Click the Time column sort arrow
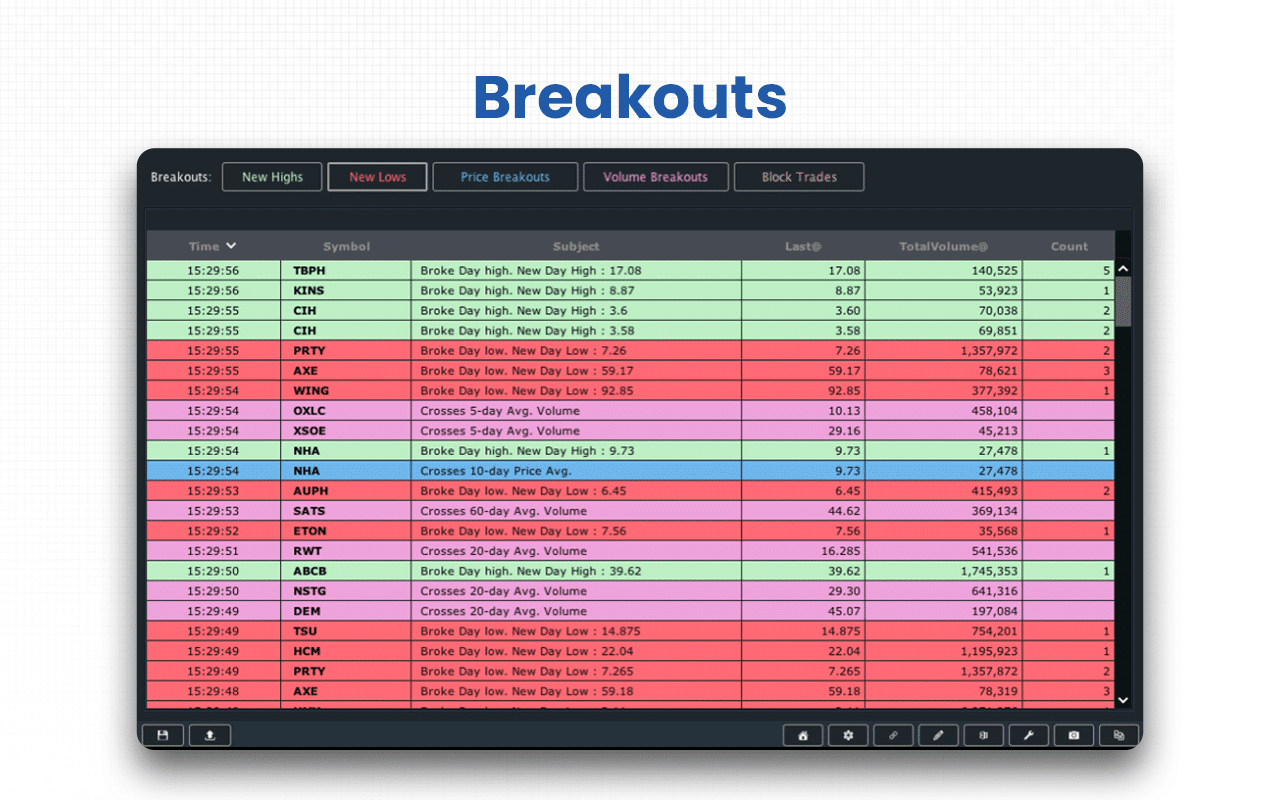Screen dimensions: 1280x800 point(231,246)
